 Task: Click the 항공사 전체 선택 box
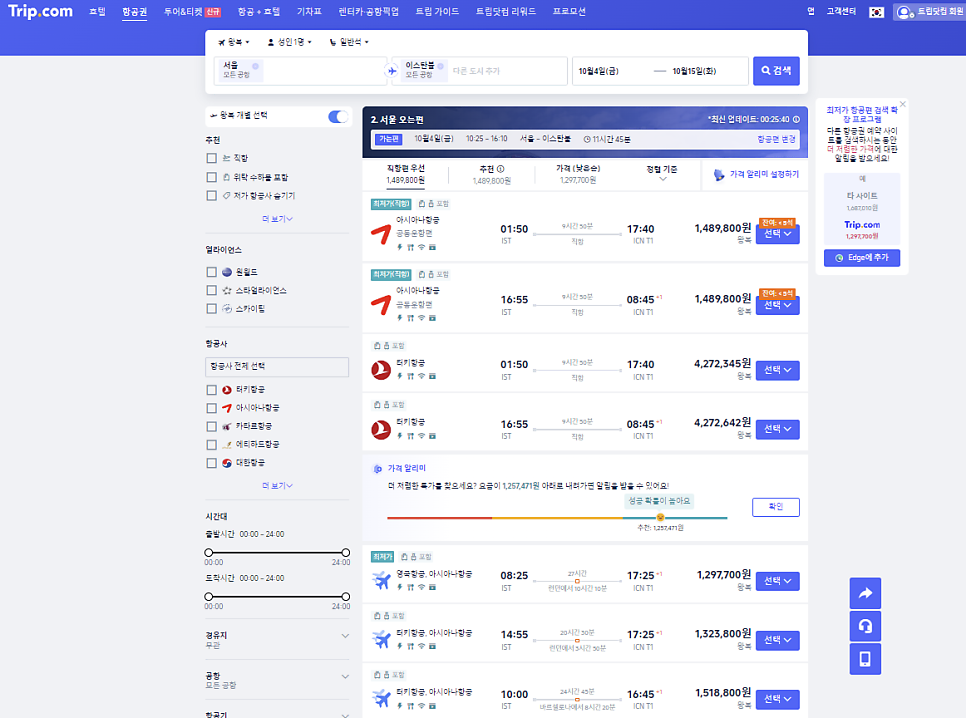[x=277, y=367]
